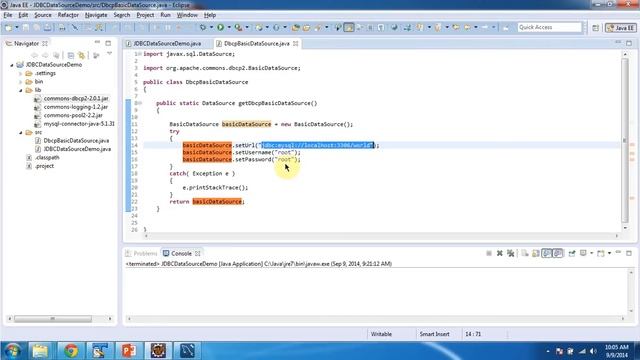This screenshot has width=640, height=360.
Task: Select the Navigator view tab
Action: (x=27, y=43)
